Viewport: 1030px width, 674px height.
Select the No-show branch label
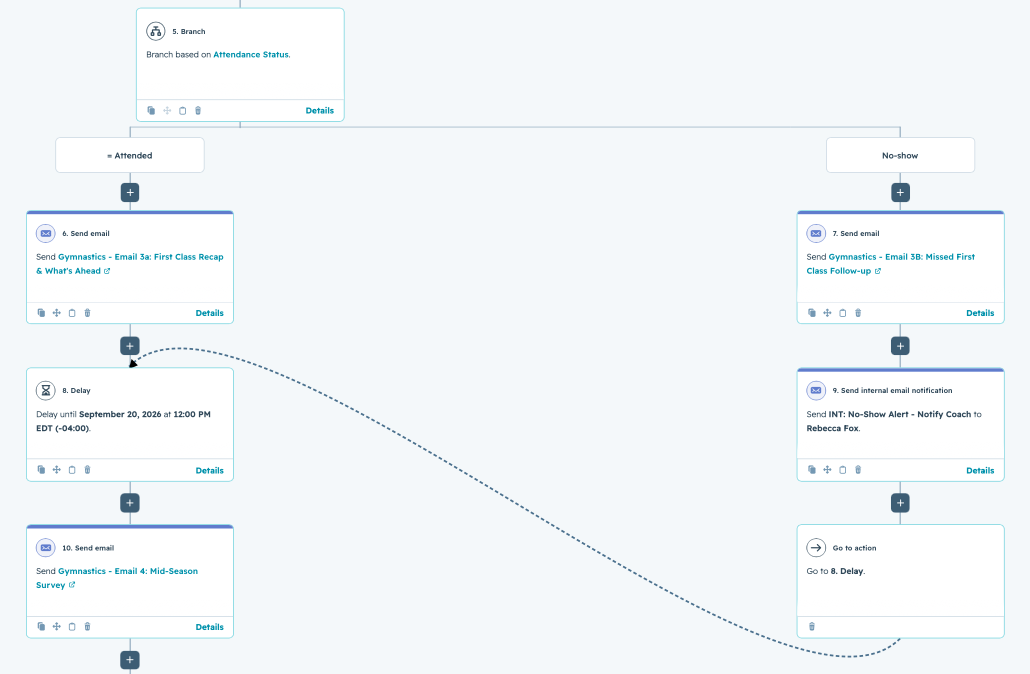tap(900, 155)
